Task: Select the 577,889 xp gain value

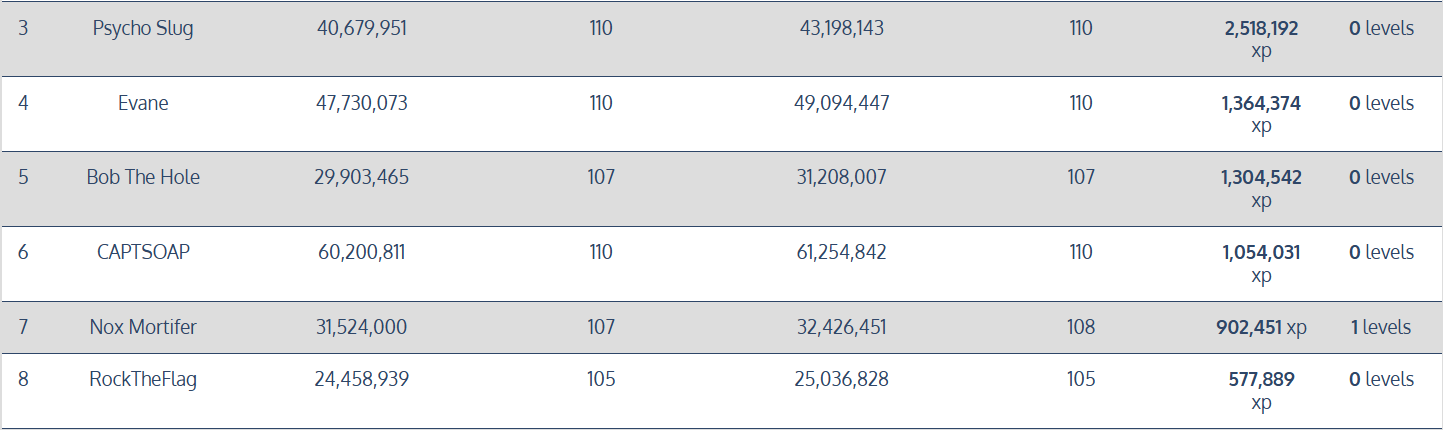Action: click(1261, 390)
